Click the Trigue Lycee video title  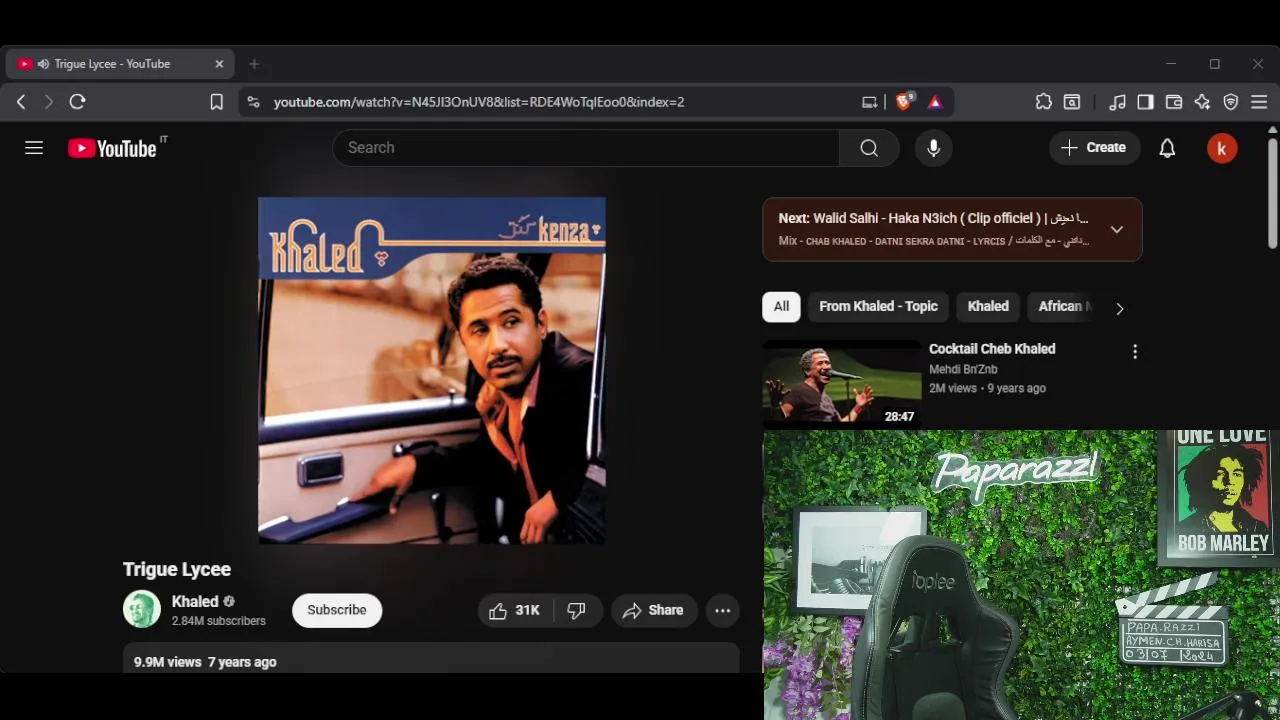[177, 569]
